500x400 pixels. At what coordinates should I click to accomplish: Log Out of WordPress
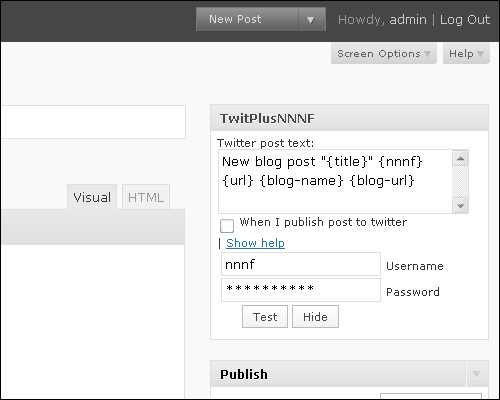point(465,20)
